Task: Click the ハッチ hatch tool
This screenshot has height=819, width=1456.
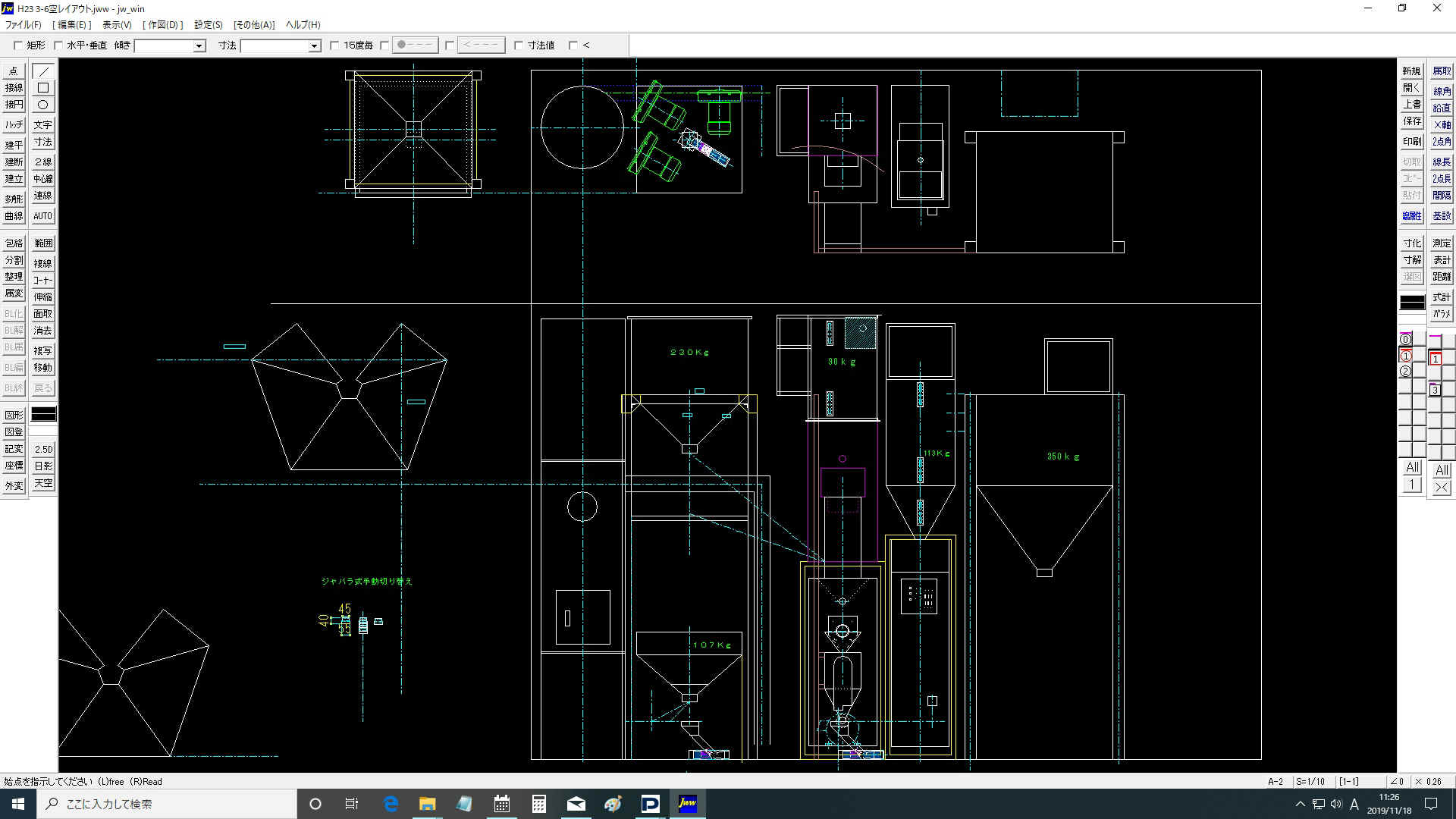Action: coord(14,125)
